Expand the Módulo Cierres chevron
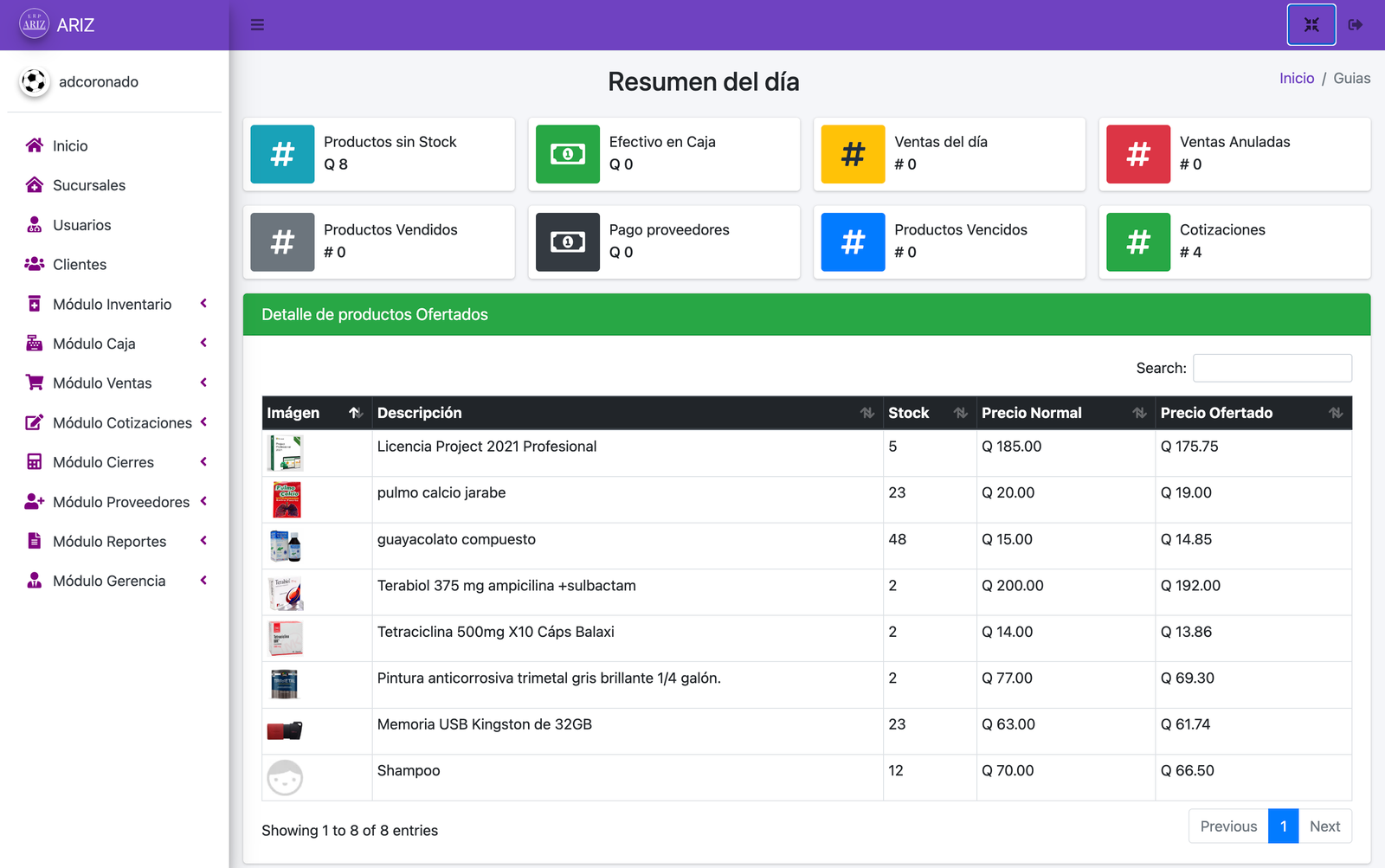This screenshot has width=1385, height=868. coord(203,462)
